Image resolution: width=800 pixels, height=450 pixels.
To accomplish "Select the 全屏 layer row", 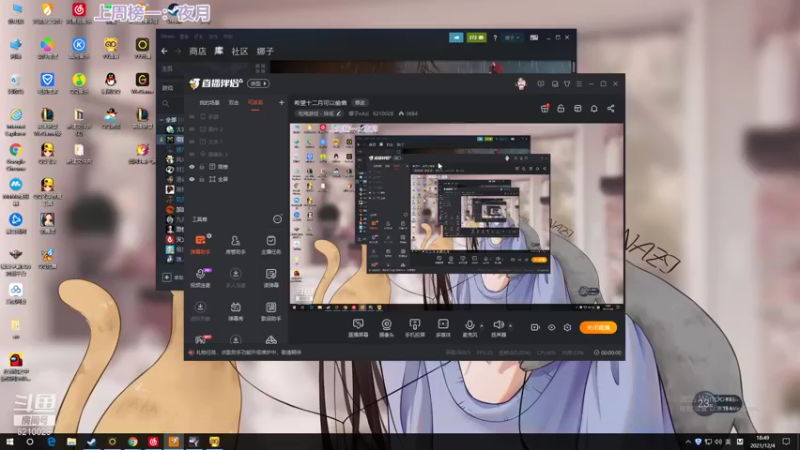I will pos(236,179).
